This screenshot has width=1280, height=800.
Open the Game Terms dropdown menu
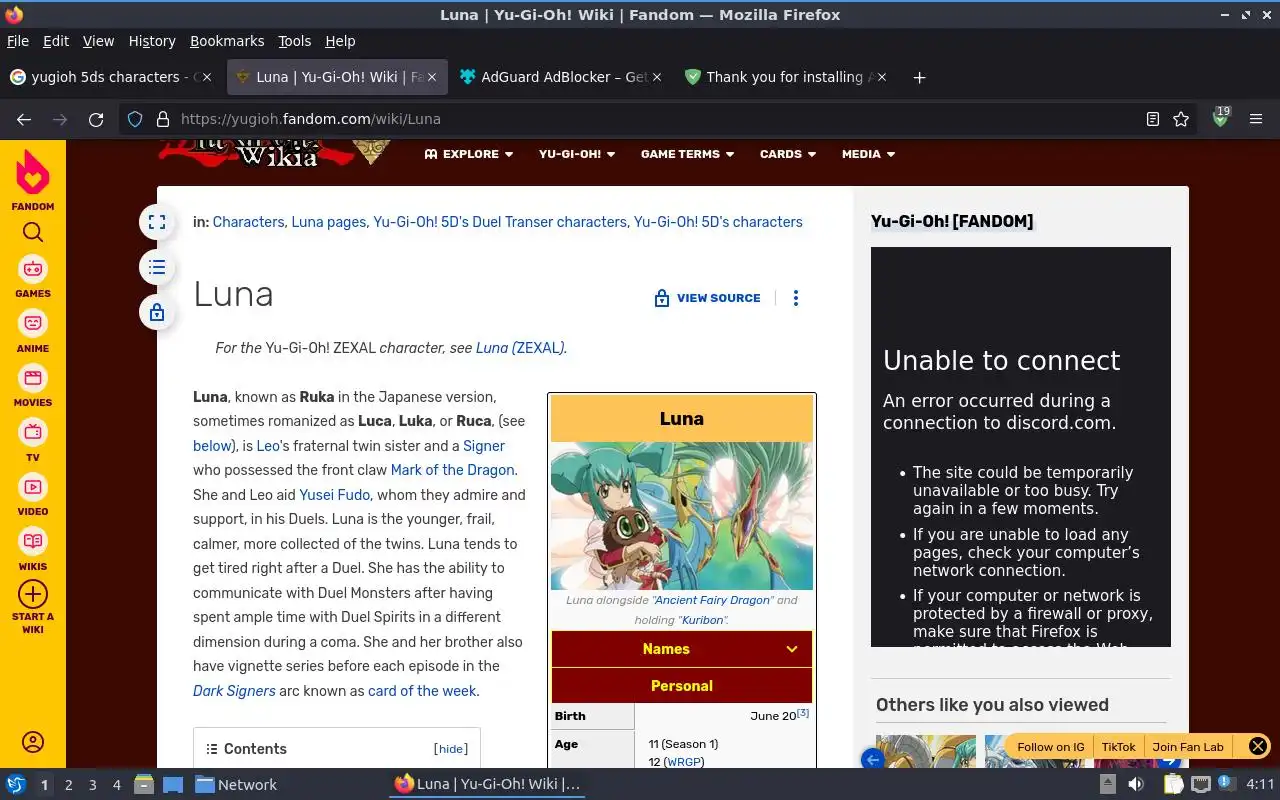687,154
